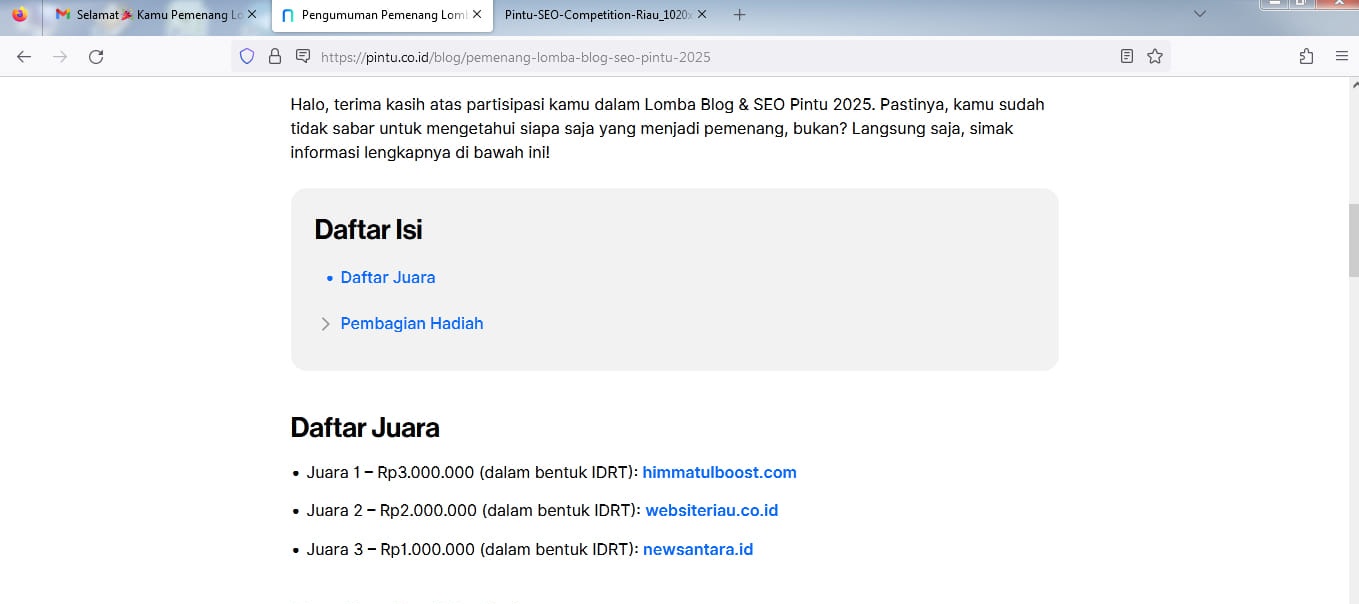Screen dimensions: 1359x604
Task: Click the speech bubble icon in the address bar
Action: (303, 57)
